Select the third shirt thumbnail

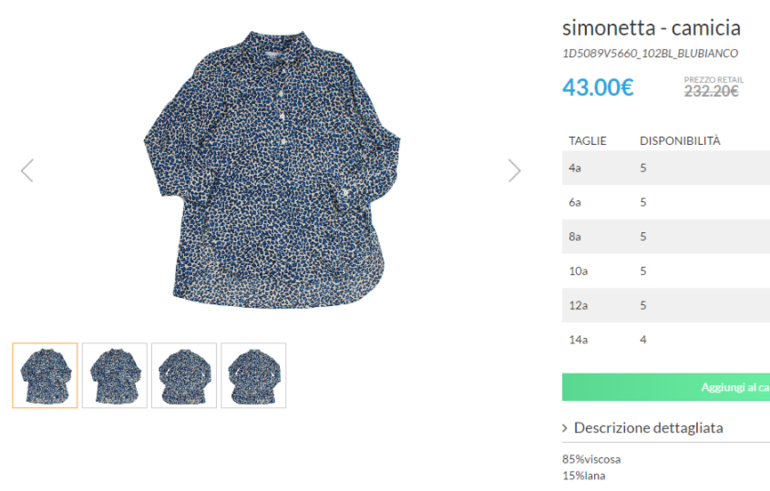click(x=184, y=375)
